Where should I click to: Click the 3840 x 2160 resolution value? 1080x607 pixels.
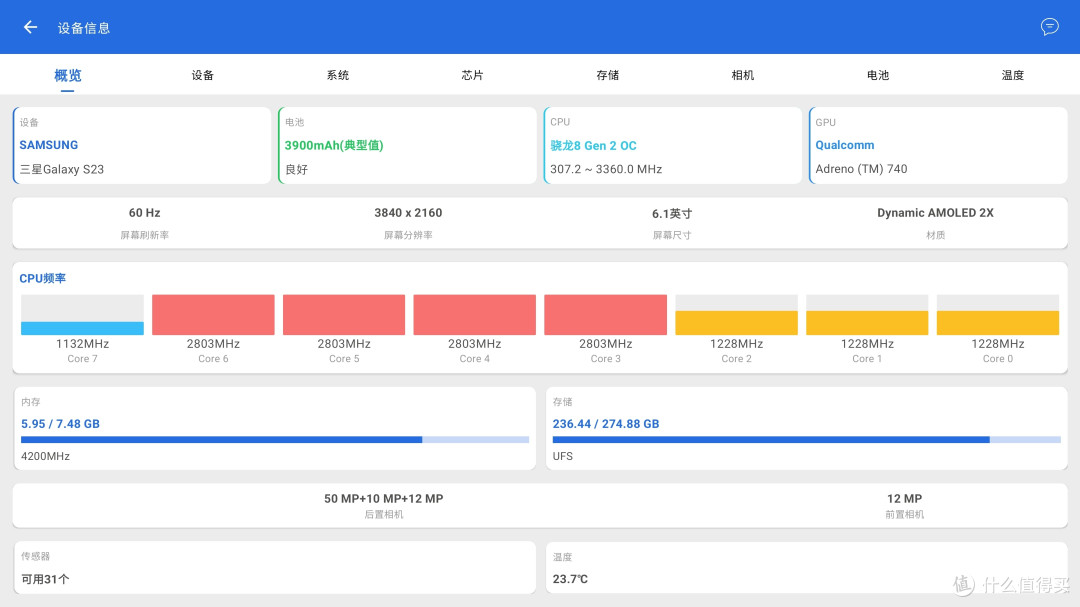point(408,213)
